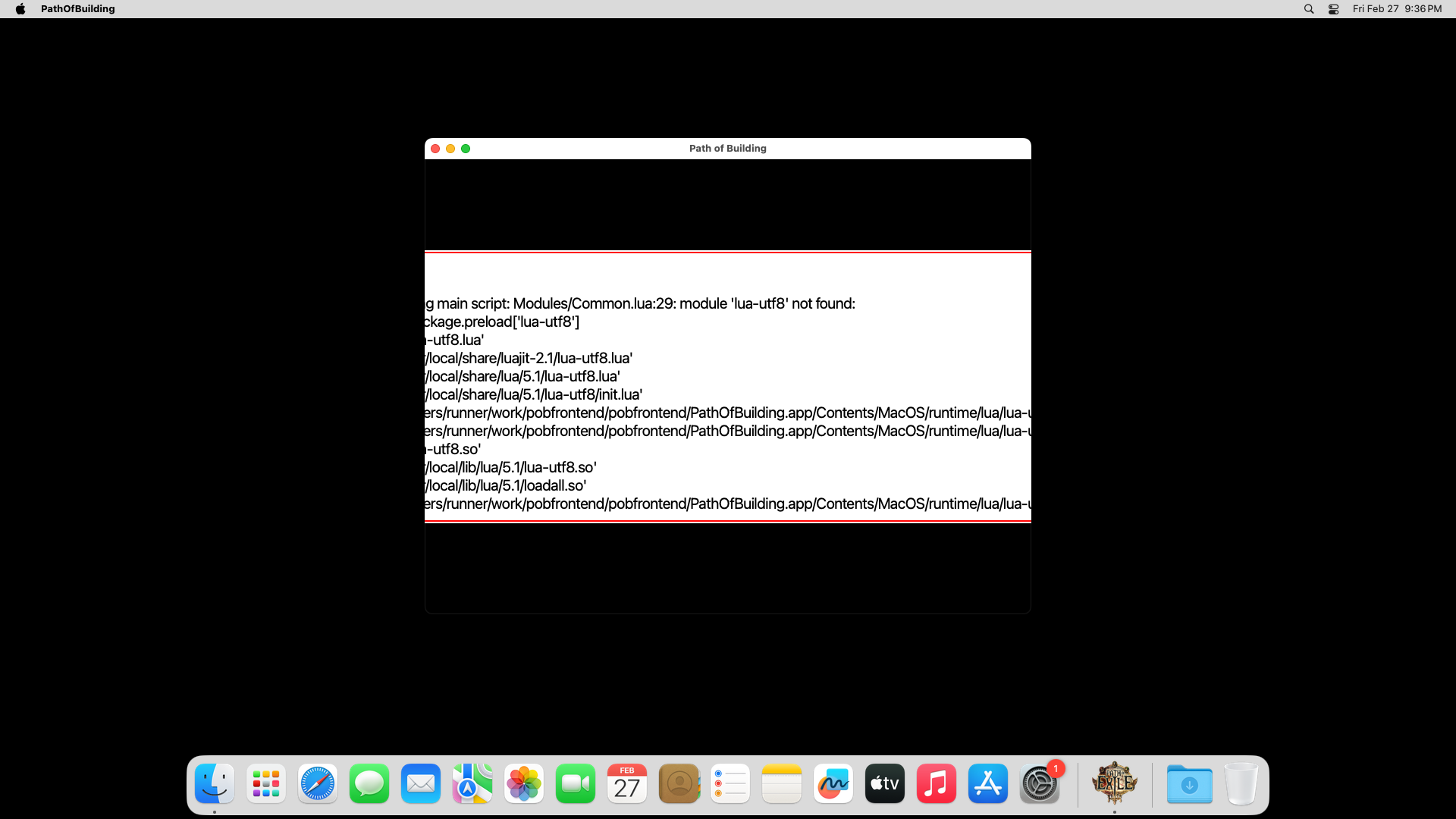Open the Path of Exile dock icon
The image size is (1456, 819).
[x=1114, y=783]
